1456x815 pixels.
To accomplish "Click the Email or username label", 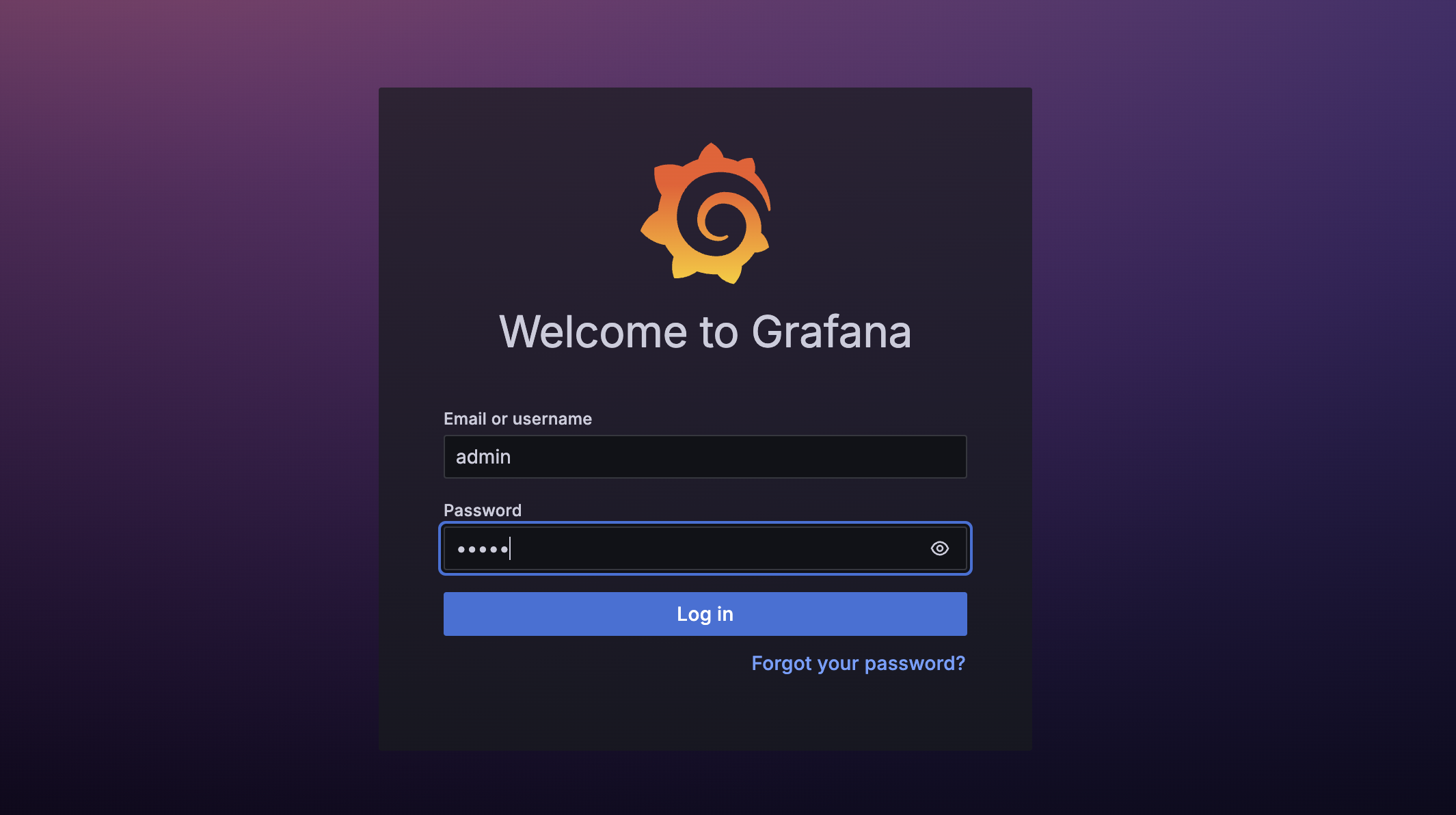I will 517,418.
